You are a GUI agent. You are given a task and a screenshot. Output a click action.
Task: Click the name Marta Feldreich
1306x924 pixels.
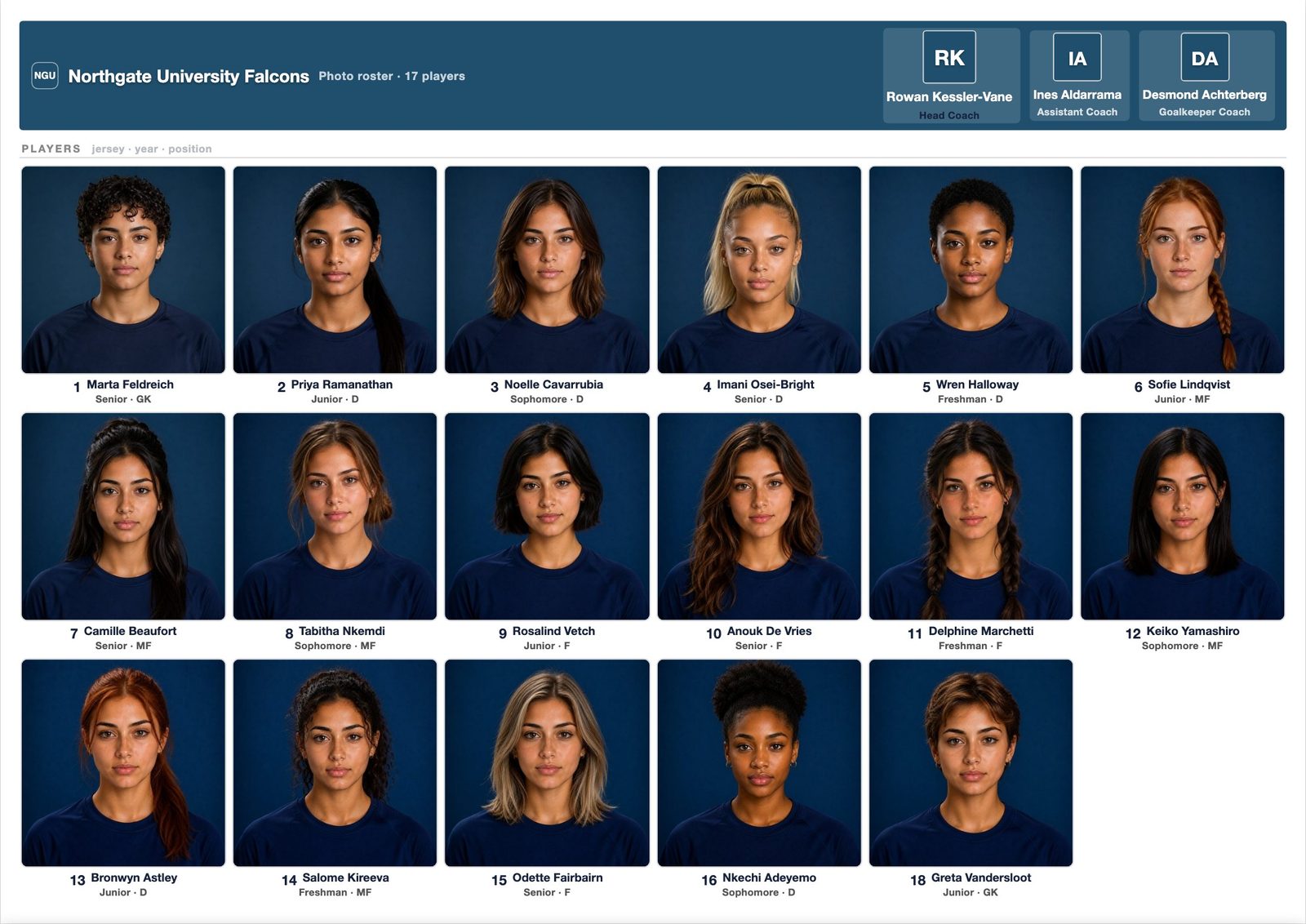point(131,384)
